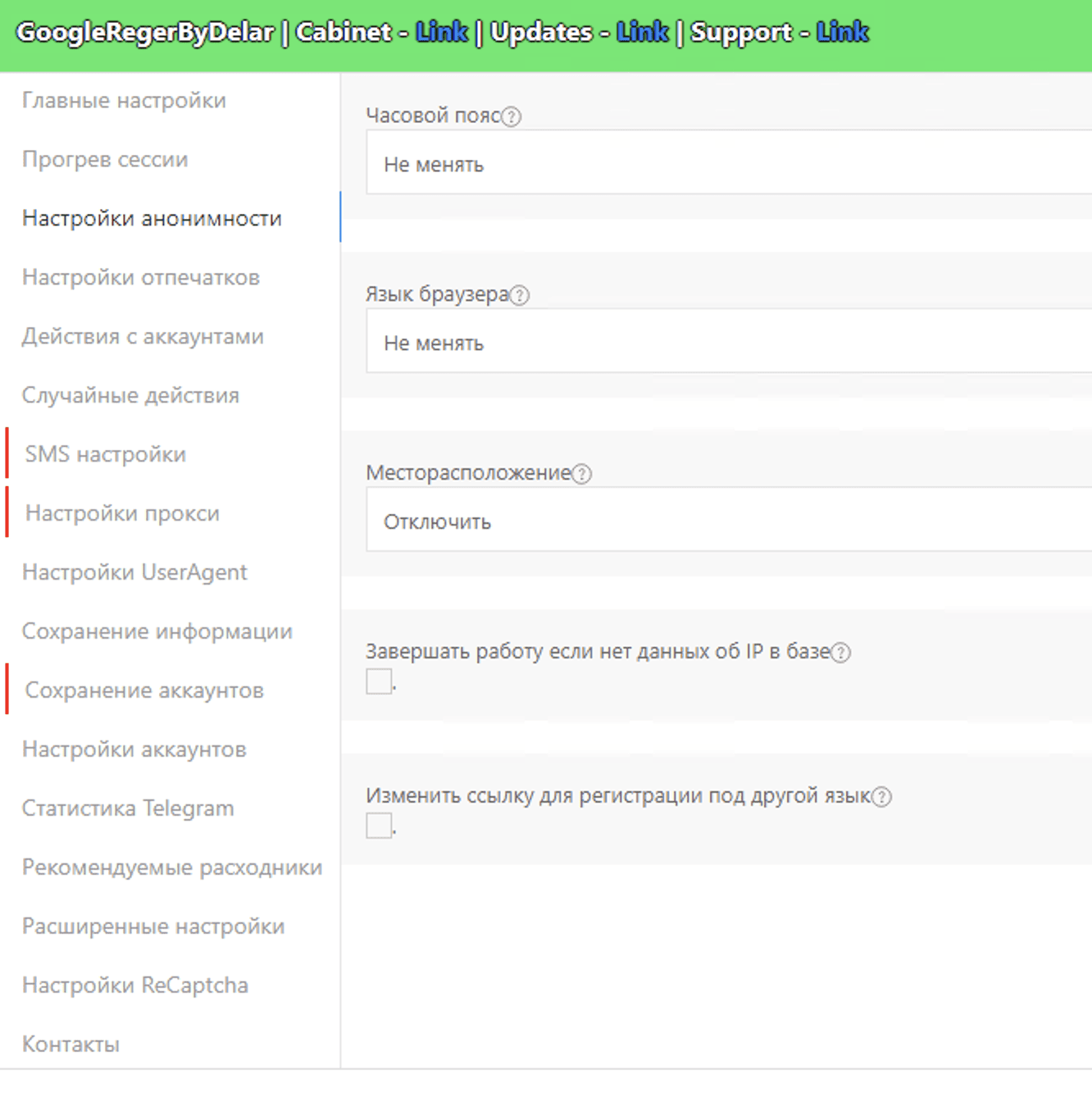
Task: Open Случайные действия section
Action: coord(130,395)
